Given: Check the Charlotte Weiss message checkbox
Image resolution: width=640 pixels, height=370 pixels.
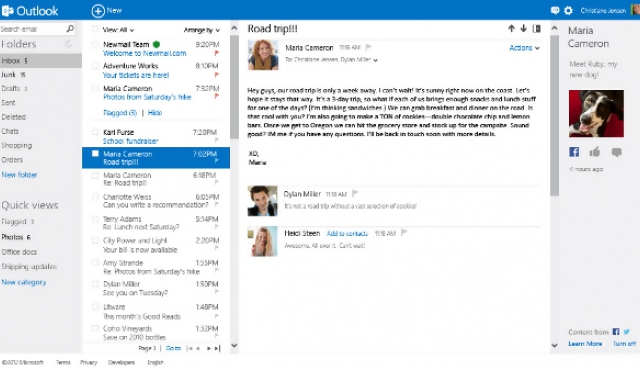Looking at the screenshot, I should (x=95, y=197).
